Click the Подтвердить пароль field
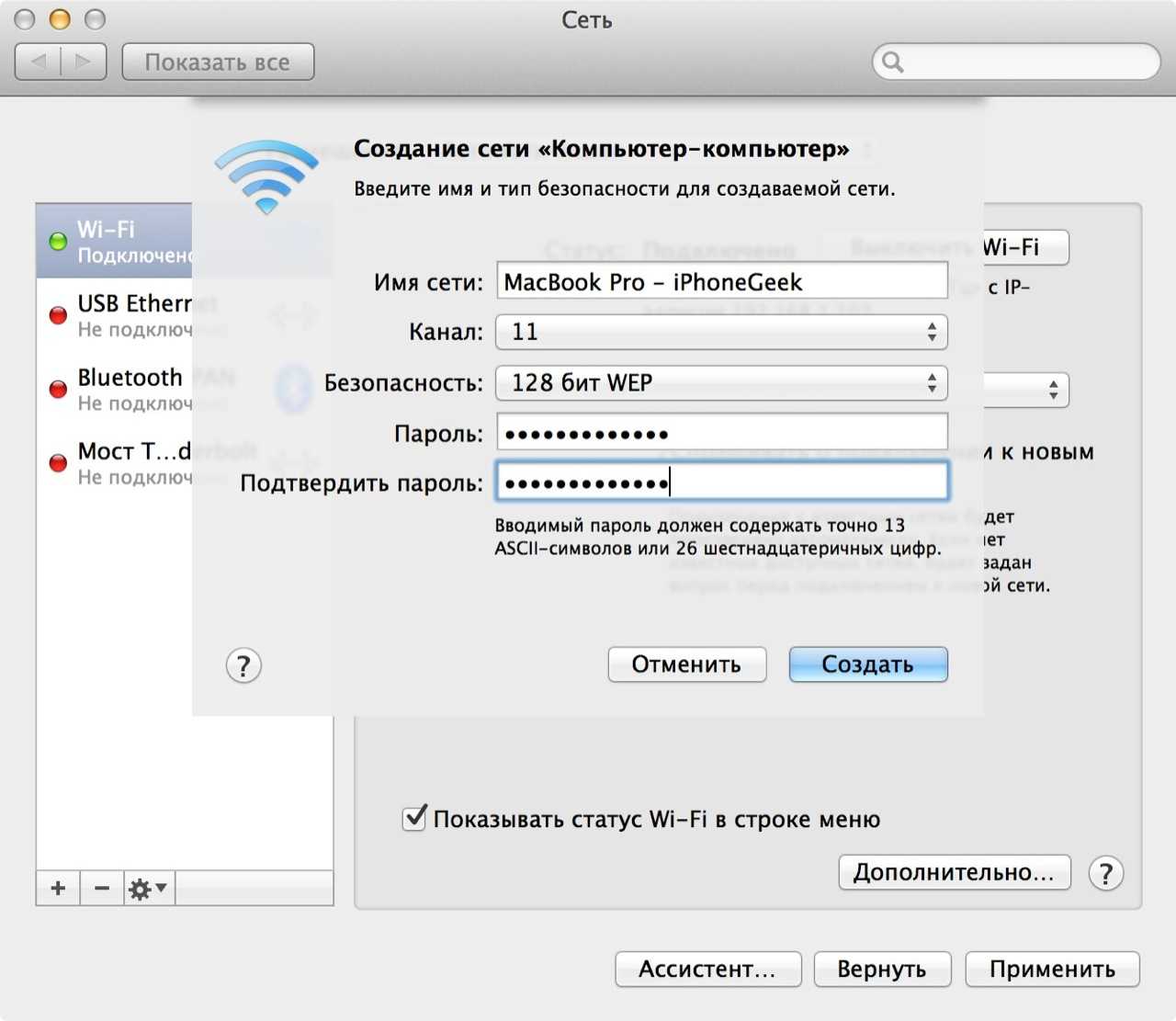 721,482
